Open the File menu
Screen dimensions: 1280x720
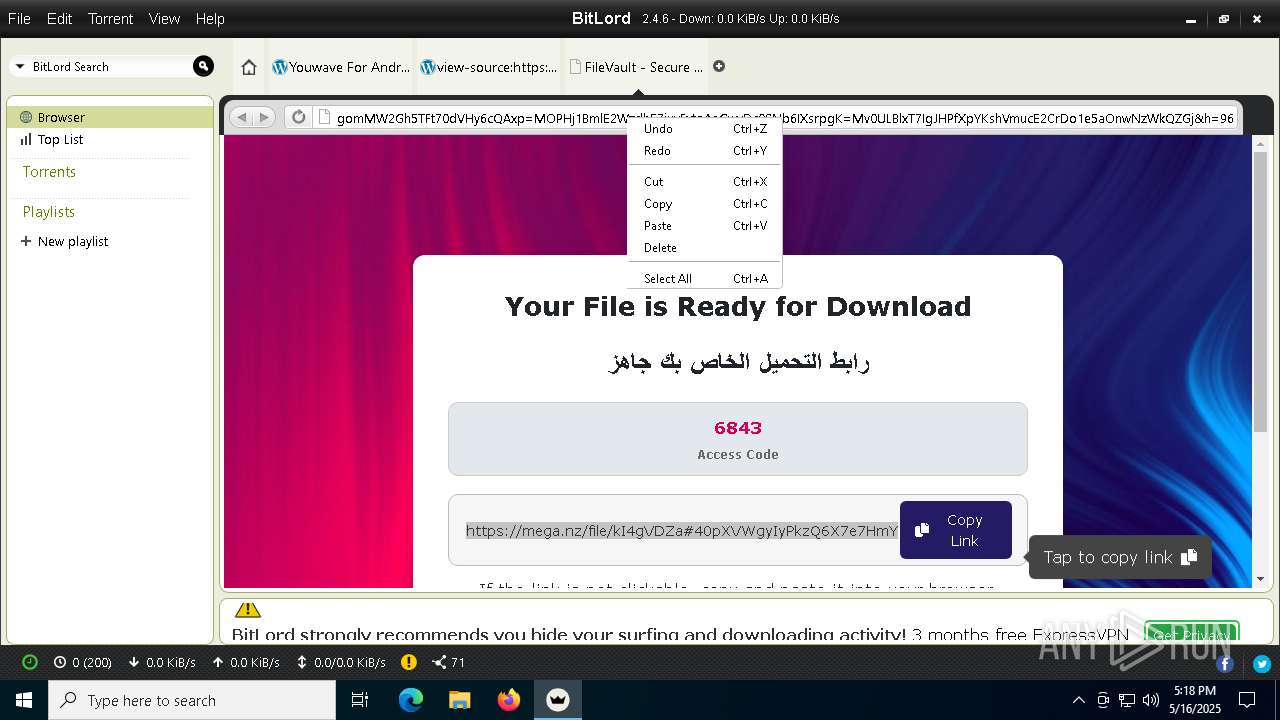(x=19, y=19)
